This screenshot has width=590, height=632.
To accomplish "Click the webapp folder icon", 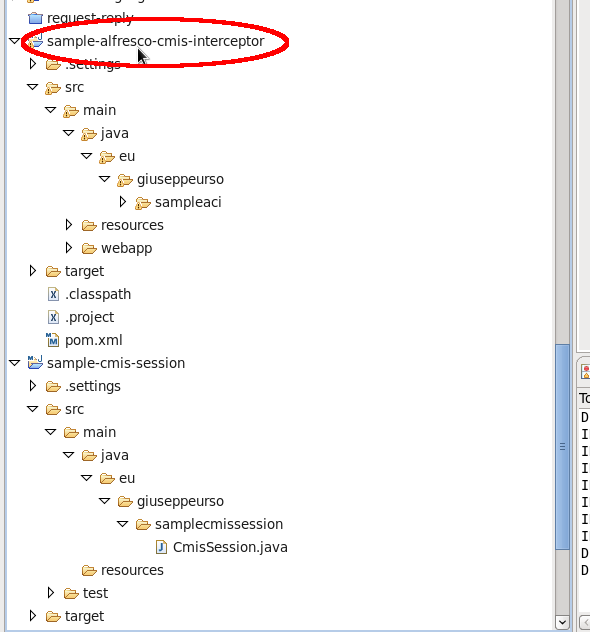I will click(x=89, y=248).
